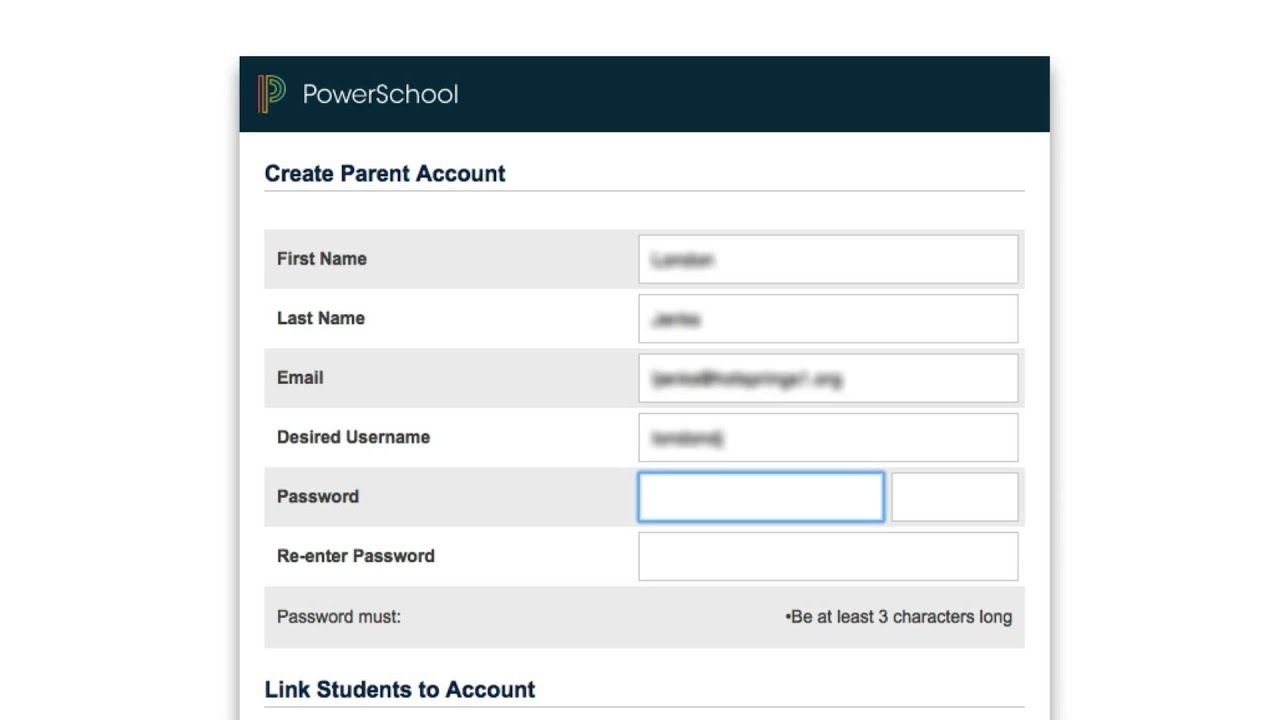1280x720 pixels.
Task: Click the Password label text
Action: tap(318, 497)
